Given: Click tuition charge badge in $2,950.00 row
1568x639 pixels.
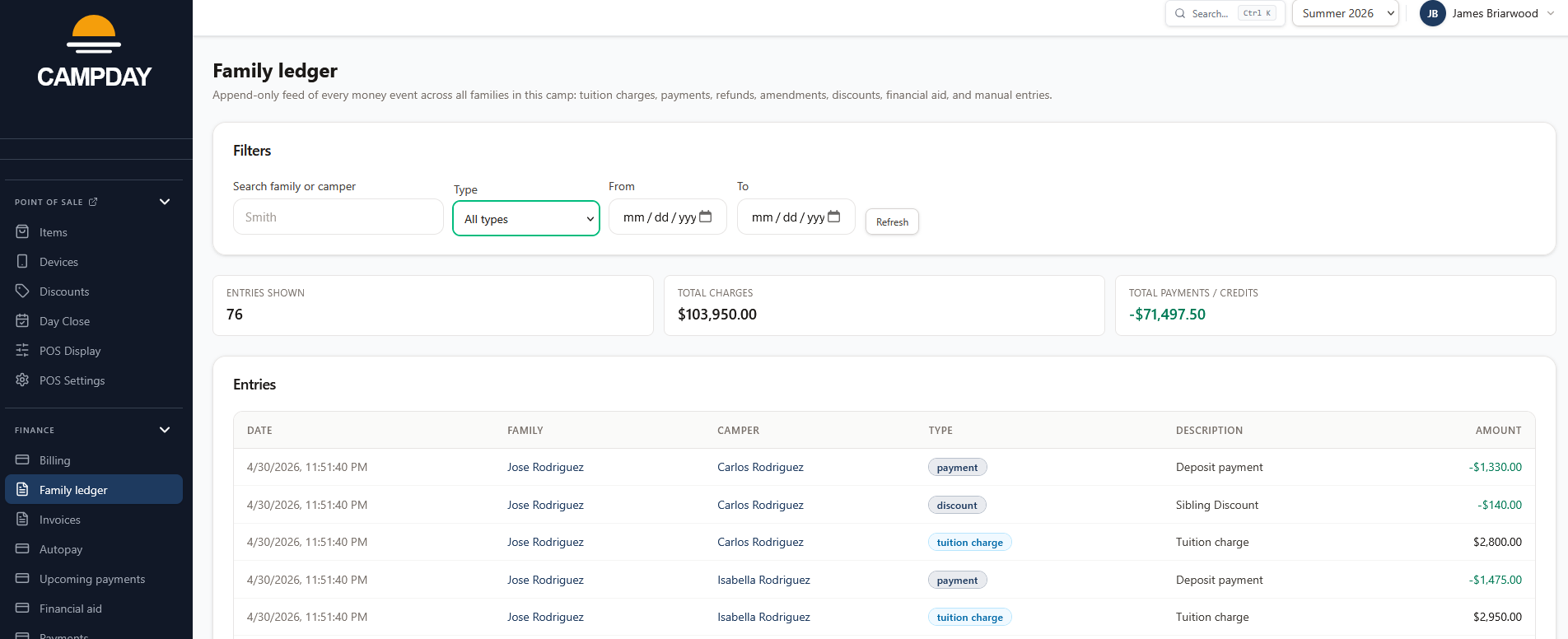Looking at the screenshot, I should tap(969, 617).
